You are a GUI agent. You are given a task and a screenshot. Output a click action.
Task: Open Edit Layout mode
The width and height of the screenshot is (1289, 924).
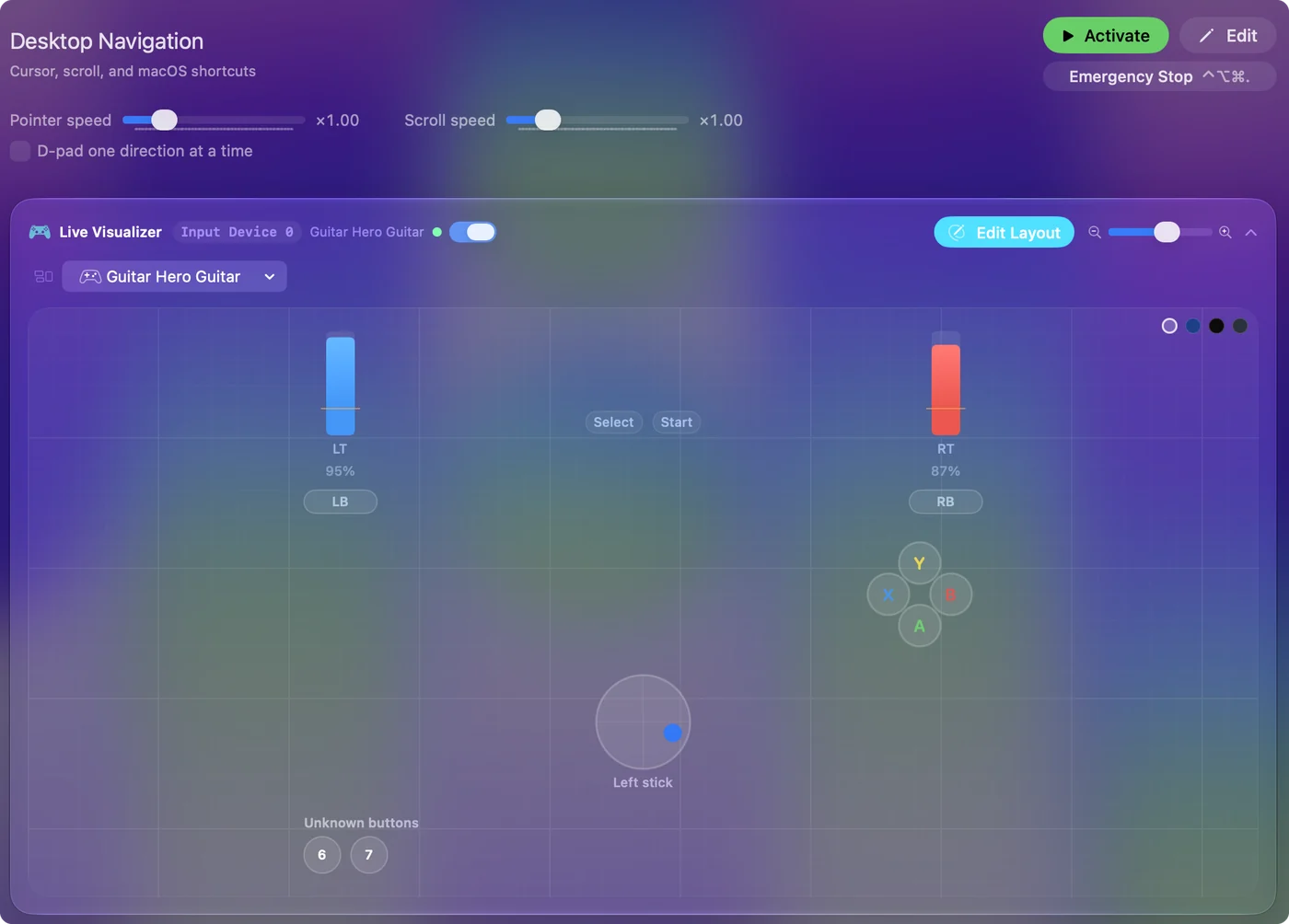pyautogui.click(x=1004, y=232)
